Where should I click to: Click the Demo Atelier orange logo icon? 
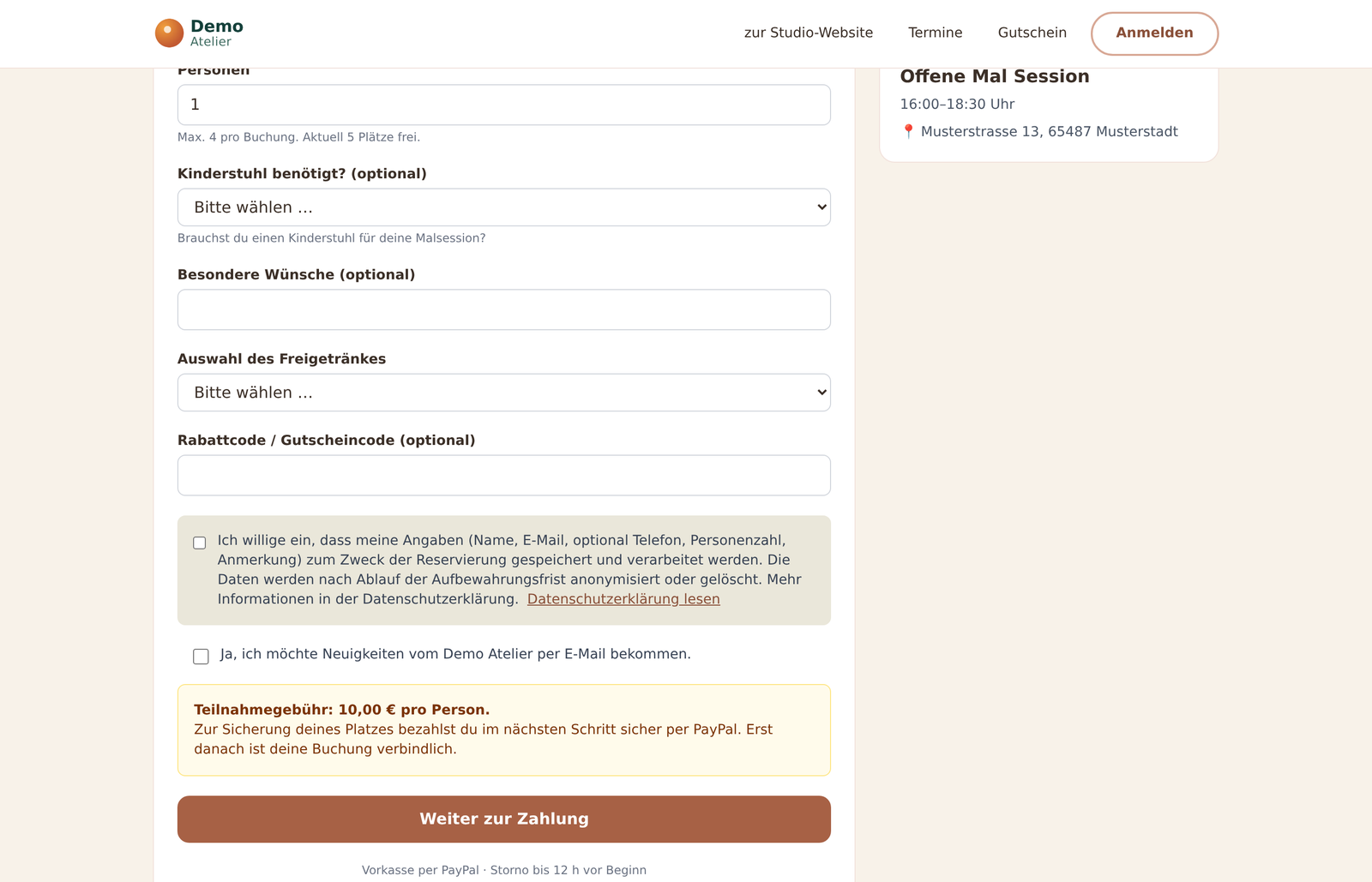point(169,33)
